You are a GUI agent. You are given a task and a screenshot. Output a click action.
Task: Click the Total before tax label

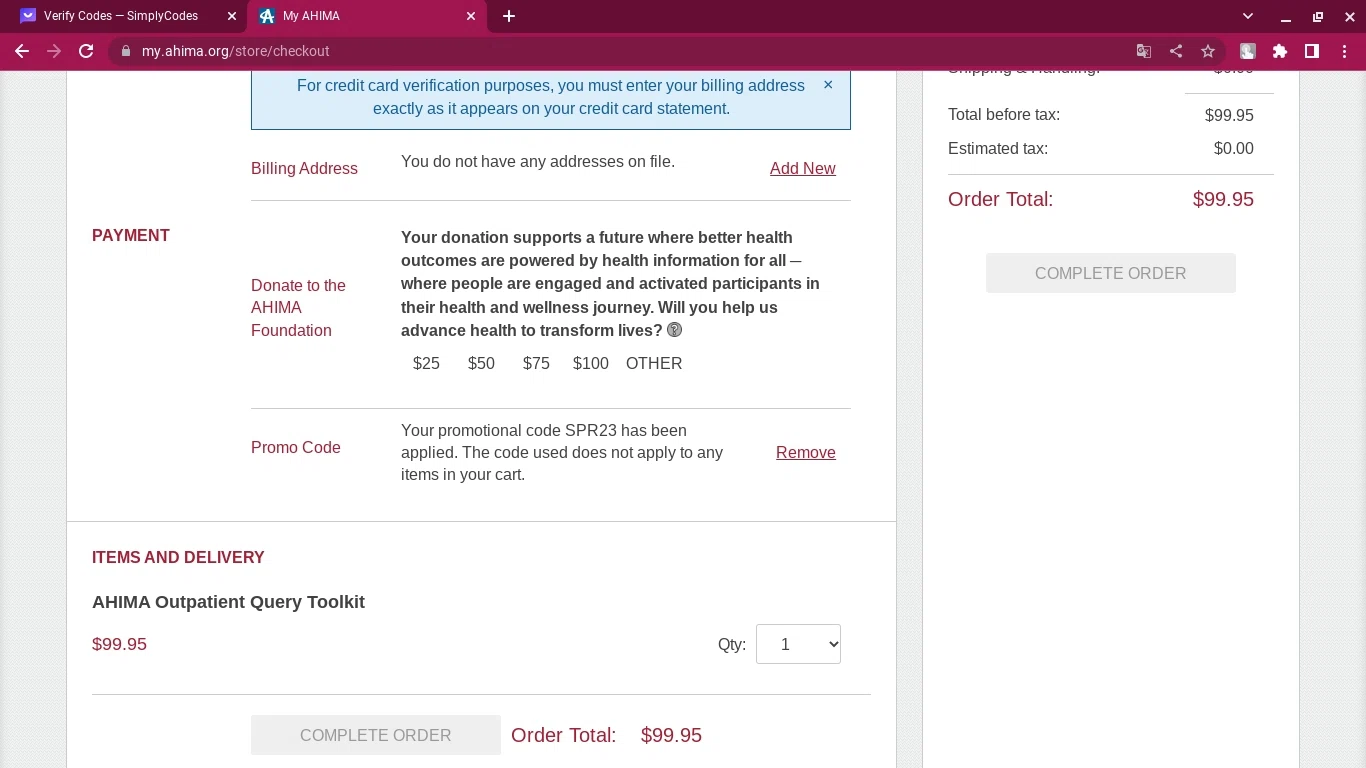coord(1004,114)
